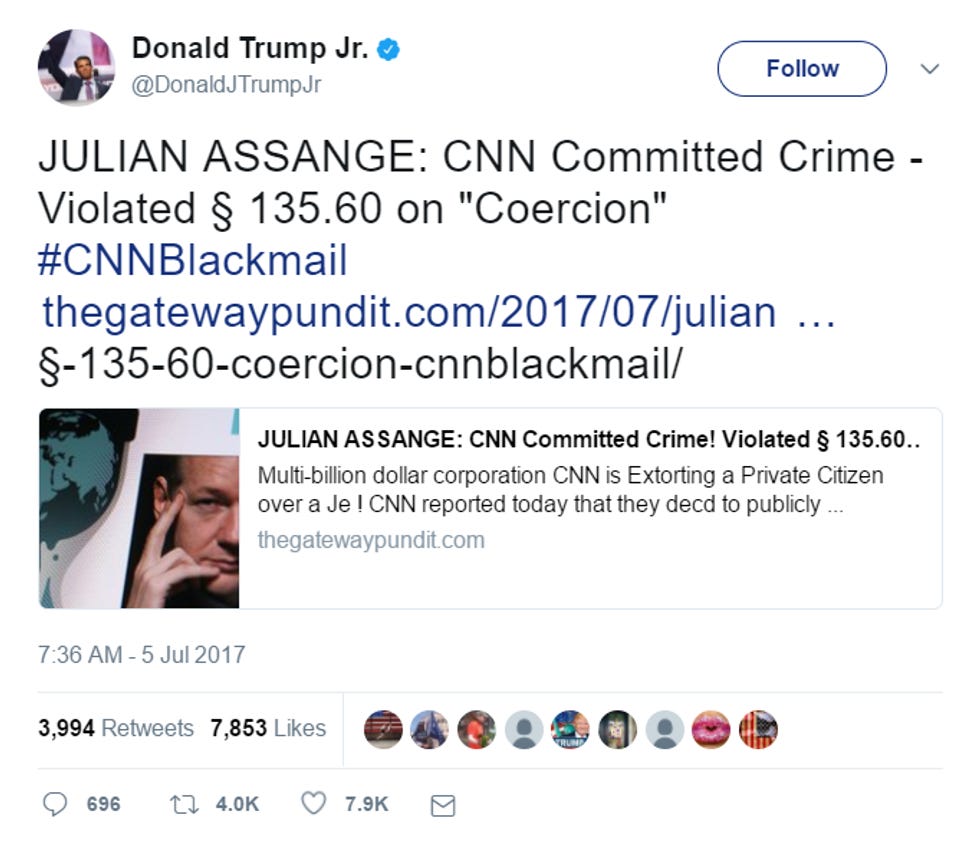
Task: Click the reply speech bubble icon
Action: click(54, 804)
